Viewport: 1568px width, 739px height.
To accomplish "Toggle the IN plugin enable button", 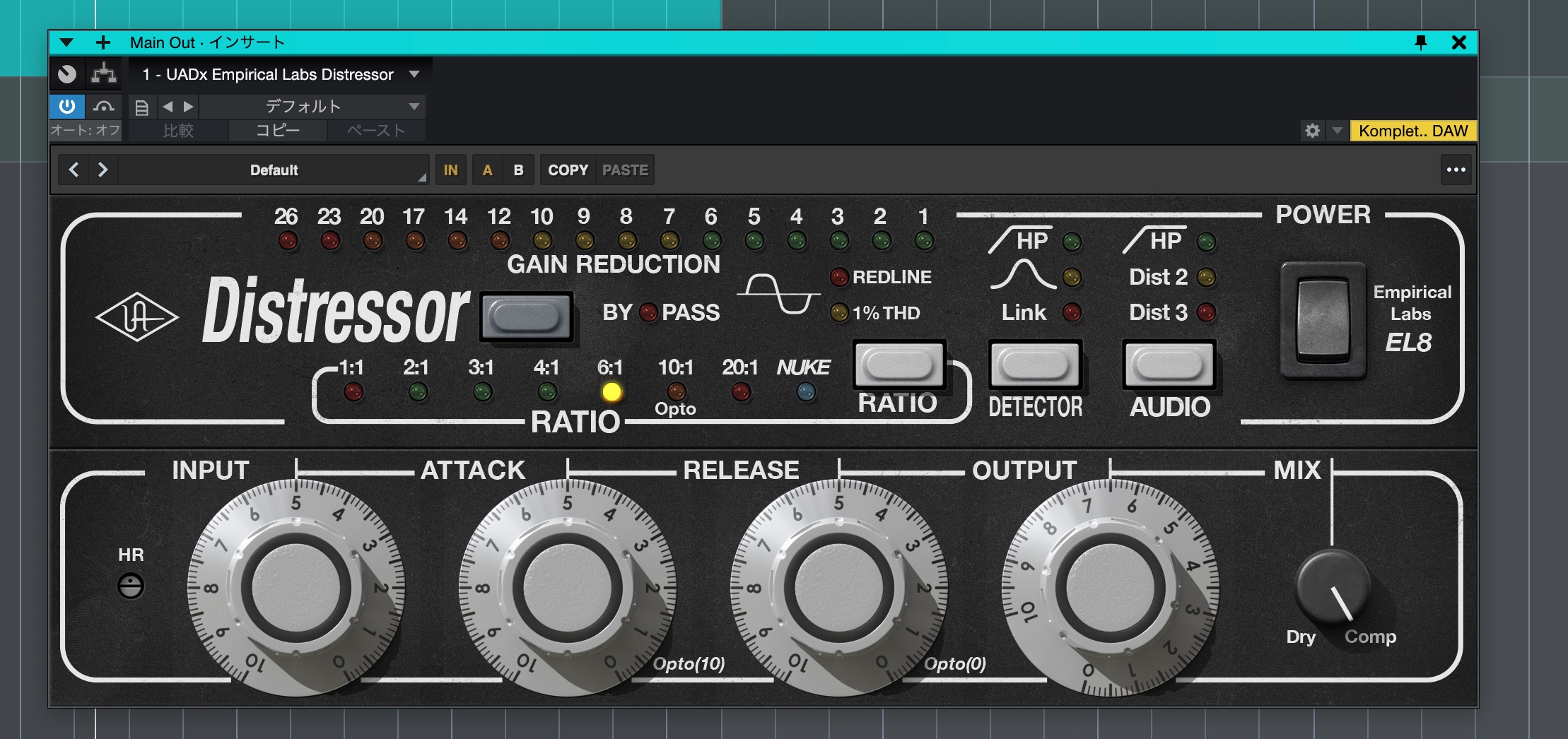I will pyautogui.click(x=450, y=170).
